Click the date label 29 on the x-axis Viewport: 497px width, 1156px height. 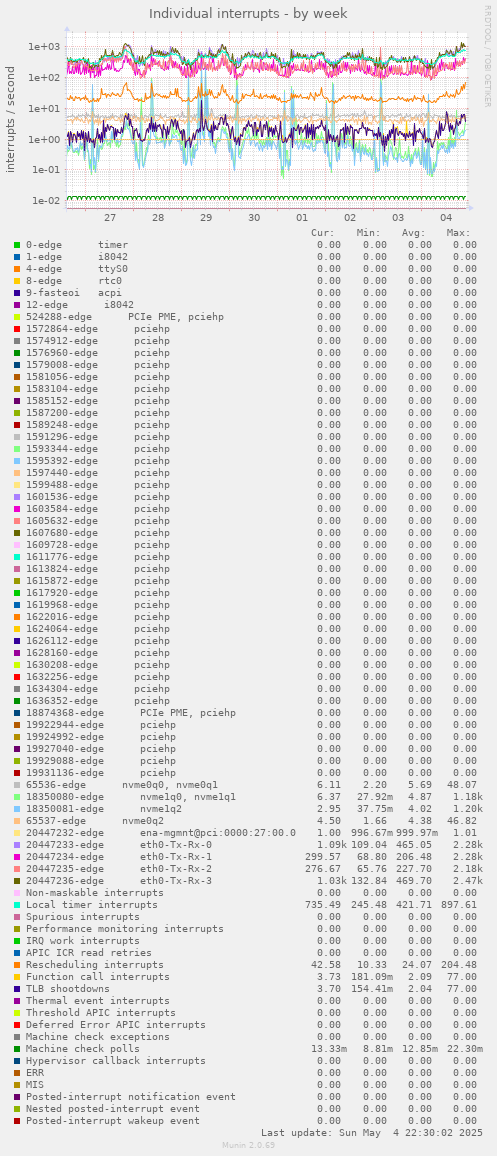coord(206,218)
